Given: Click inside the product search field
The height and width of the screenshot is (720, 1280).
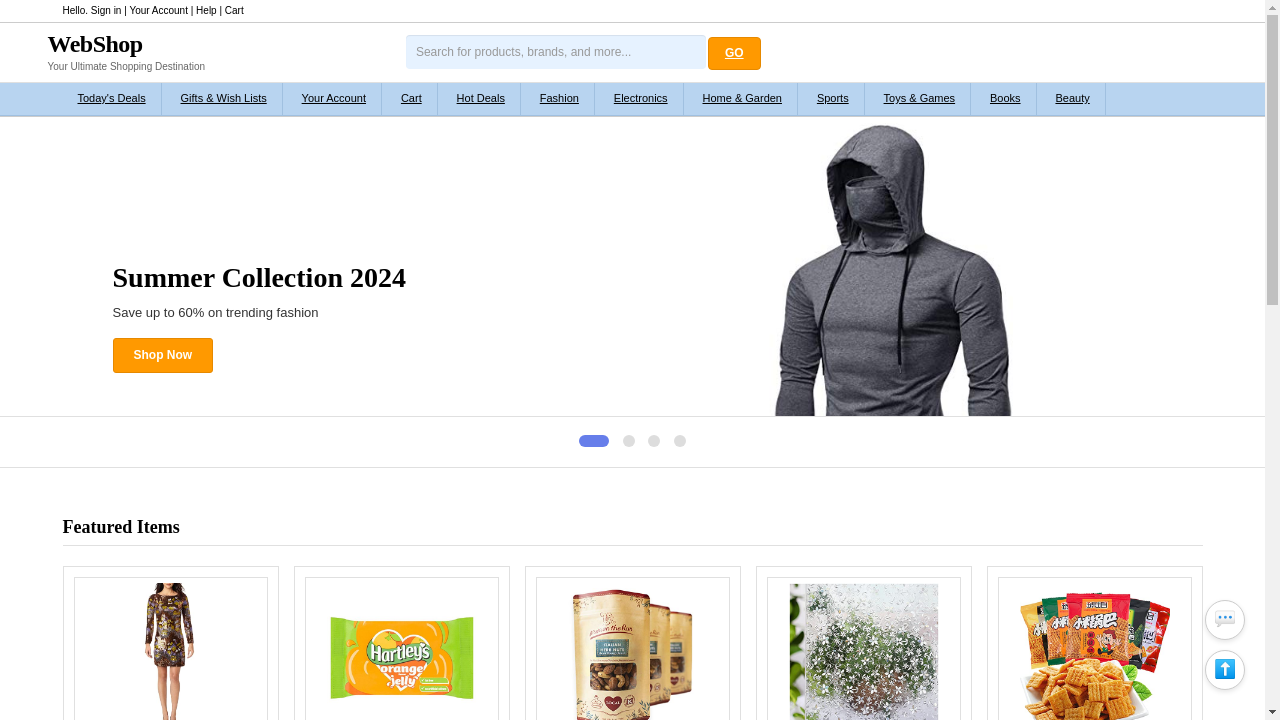Looking at the screenshot, I should (x=555, y=52).
